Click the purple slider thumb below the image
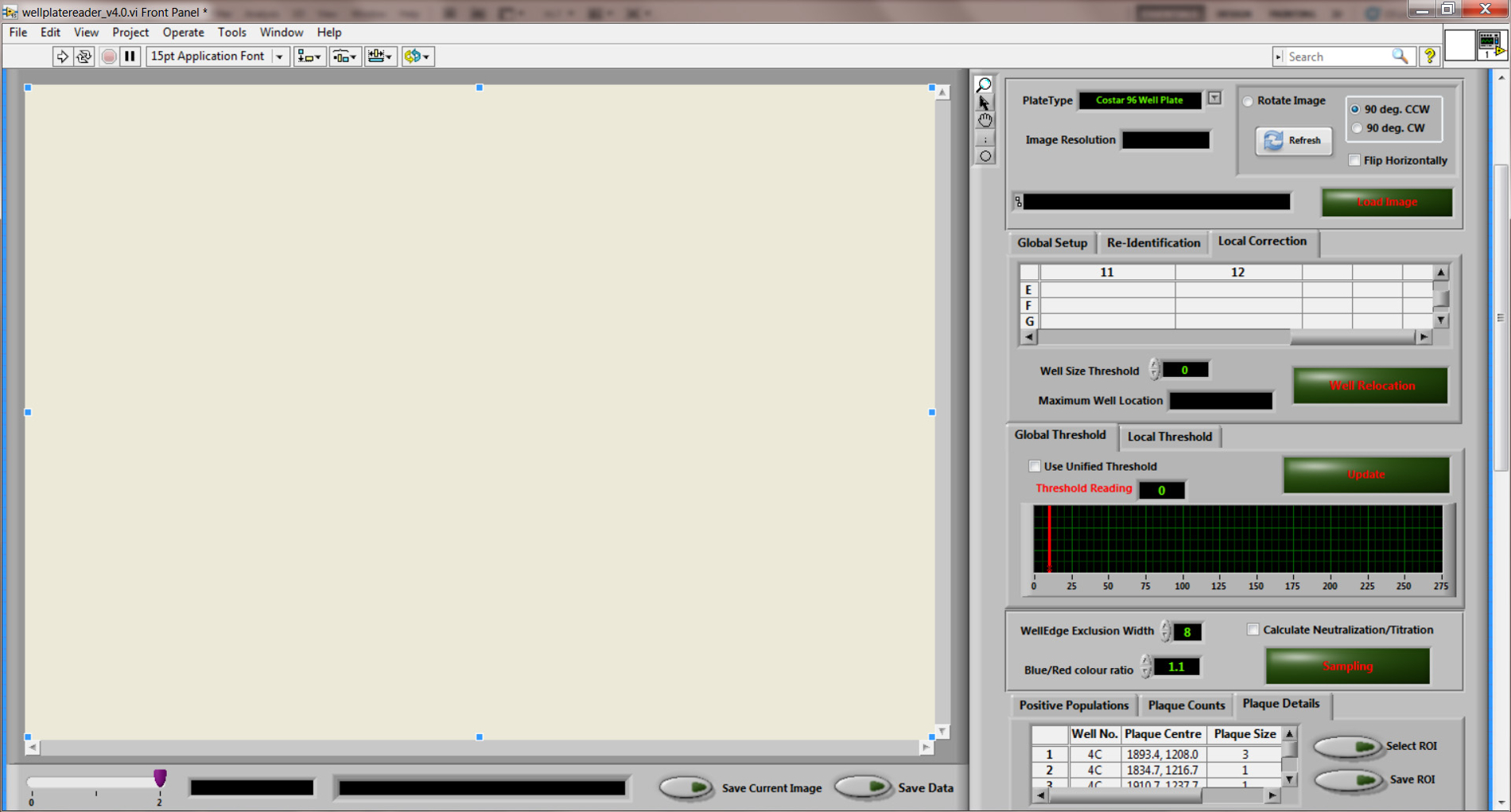 pyautogui.click(x=160, y=777)
